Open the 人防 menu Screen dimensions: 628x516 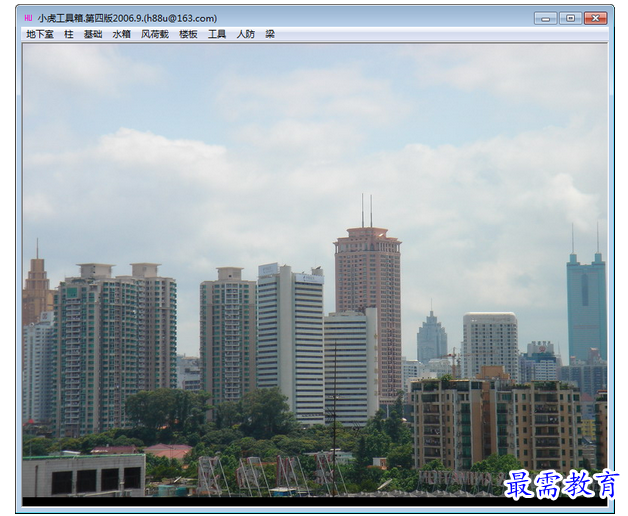pyautogui.click(x=246, y=34)
